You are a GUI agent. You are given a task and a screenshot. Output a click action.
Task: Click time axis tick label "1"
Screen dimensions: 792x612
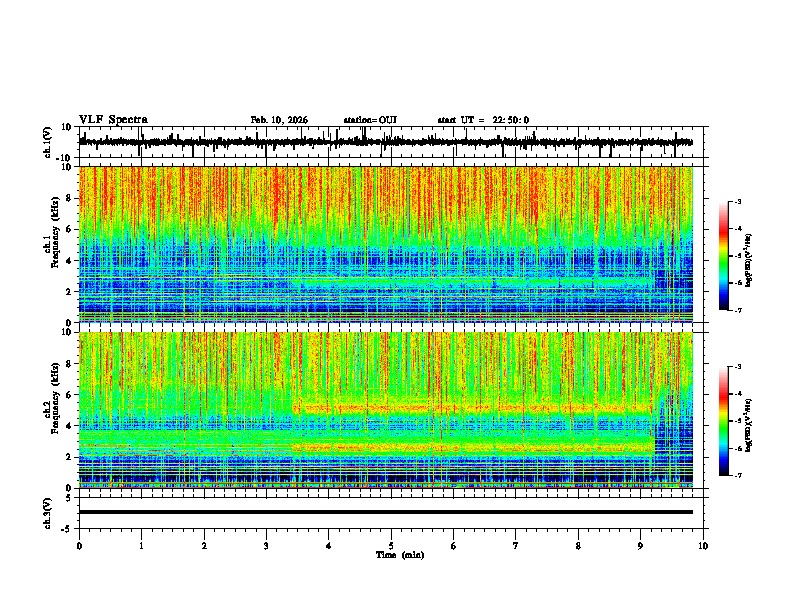141,546
